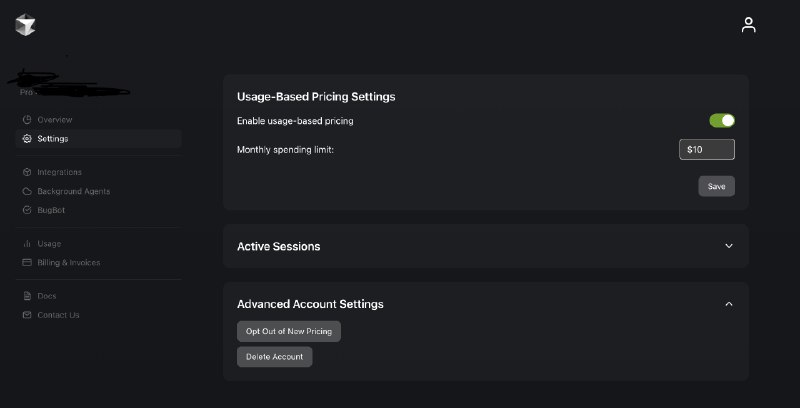The image size is (800, 408).
Task: Click the Cursor cube logo
Action: point(25,24)
